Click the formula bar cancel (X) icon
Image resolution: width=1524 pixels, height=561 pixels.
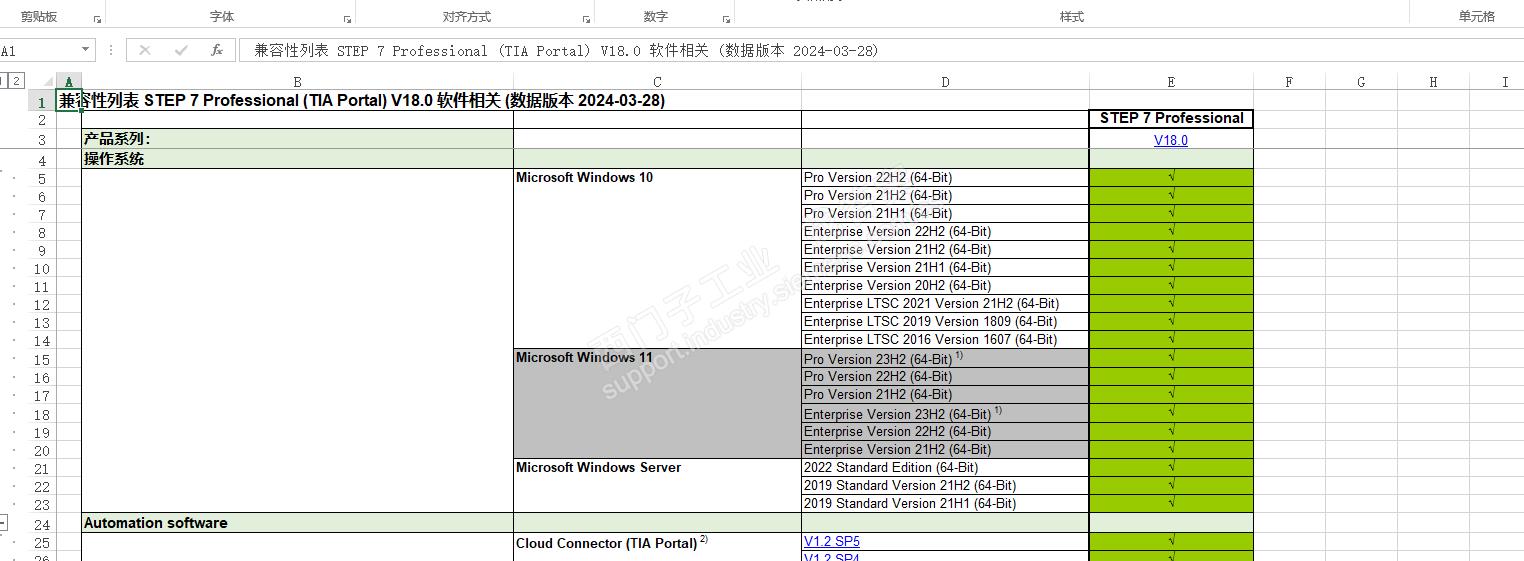pos(145,50)
